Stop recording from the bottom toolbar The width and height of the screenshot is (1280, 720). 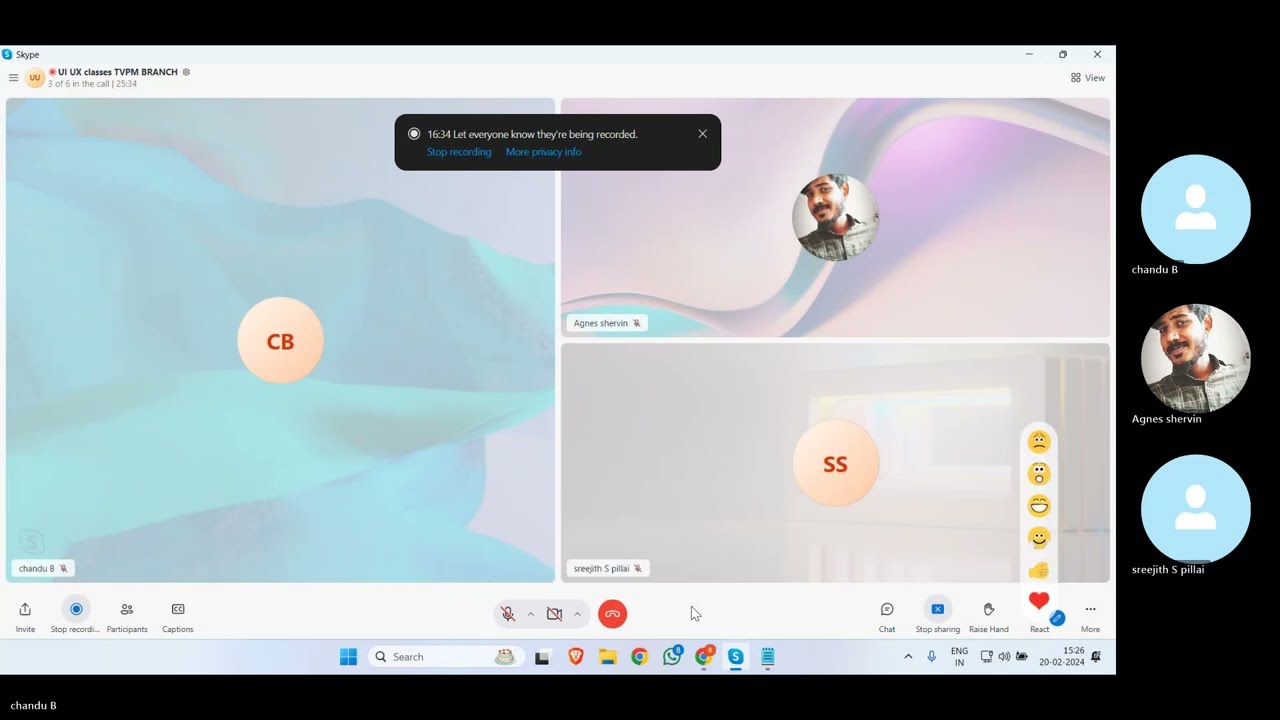point(75,616)
